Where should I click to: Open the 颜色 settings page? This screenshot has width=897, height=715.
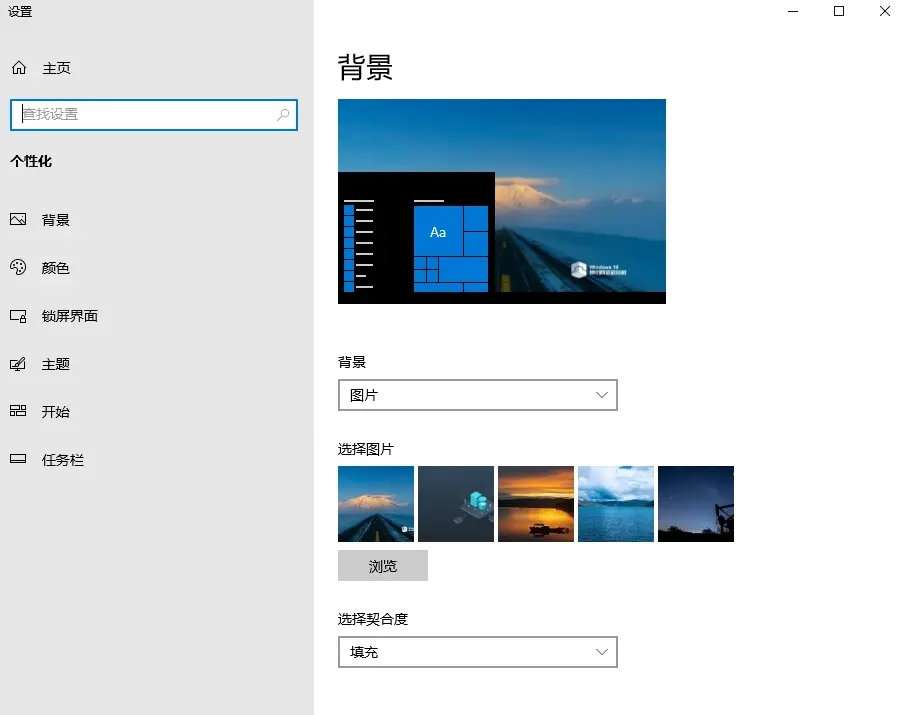pyautogui.click(x=56, y=268)
